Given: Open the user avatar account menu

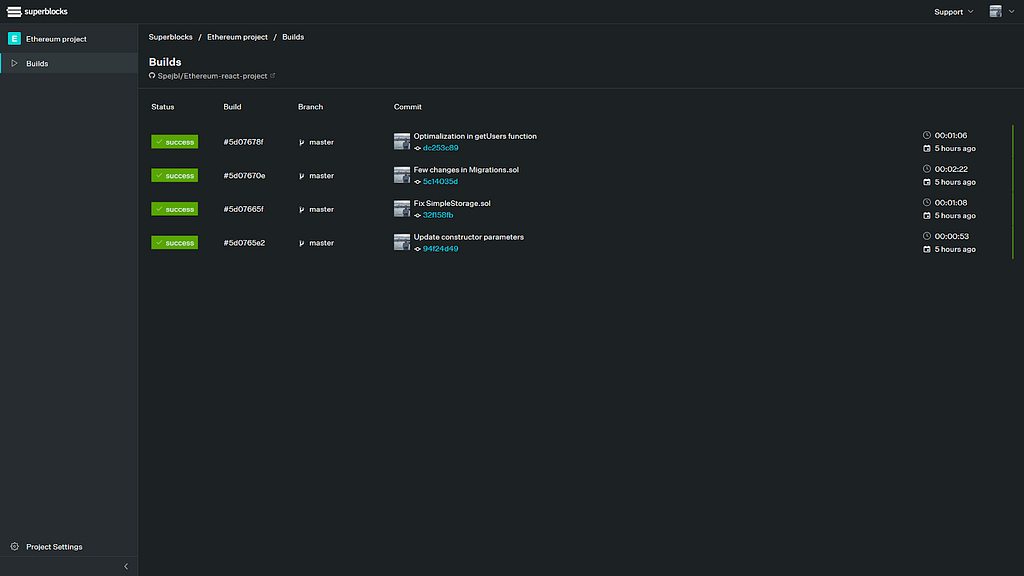Looking at the screenshot, I should [1002, 11].
